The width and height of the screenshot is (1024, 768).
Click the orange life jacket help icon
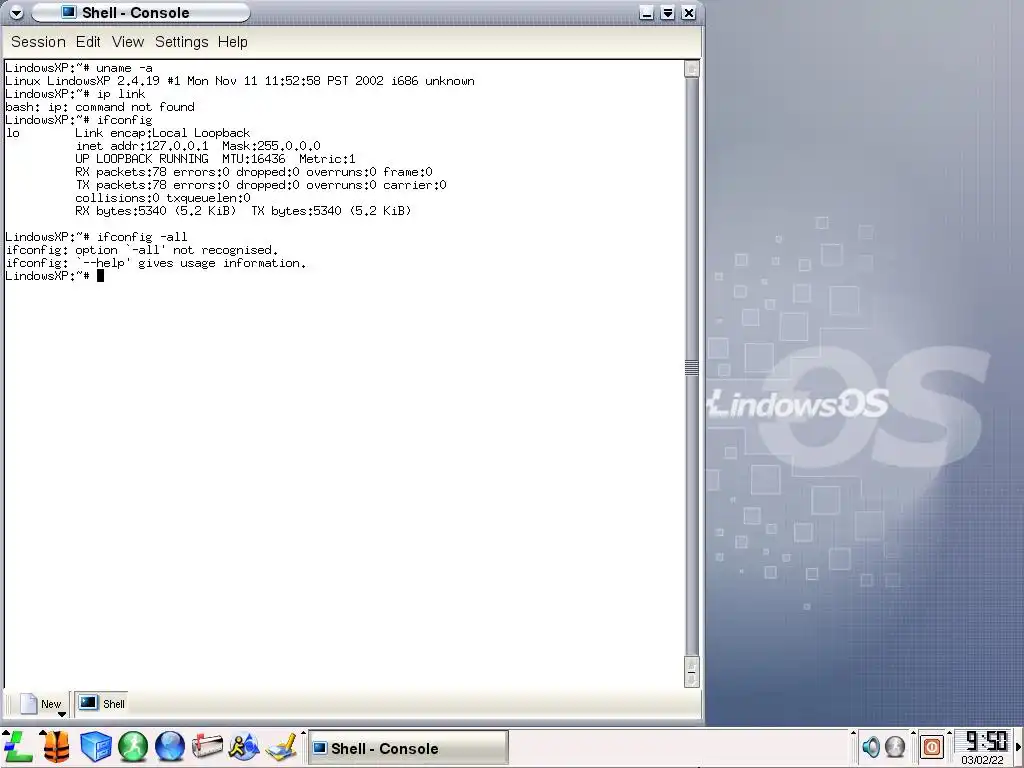pos(56,746)
